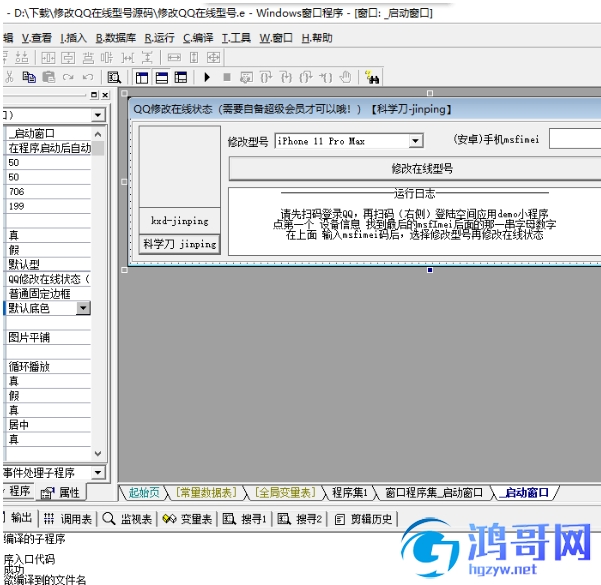Click the Cut scissors icon

(9, 77)
